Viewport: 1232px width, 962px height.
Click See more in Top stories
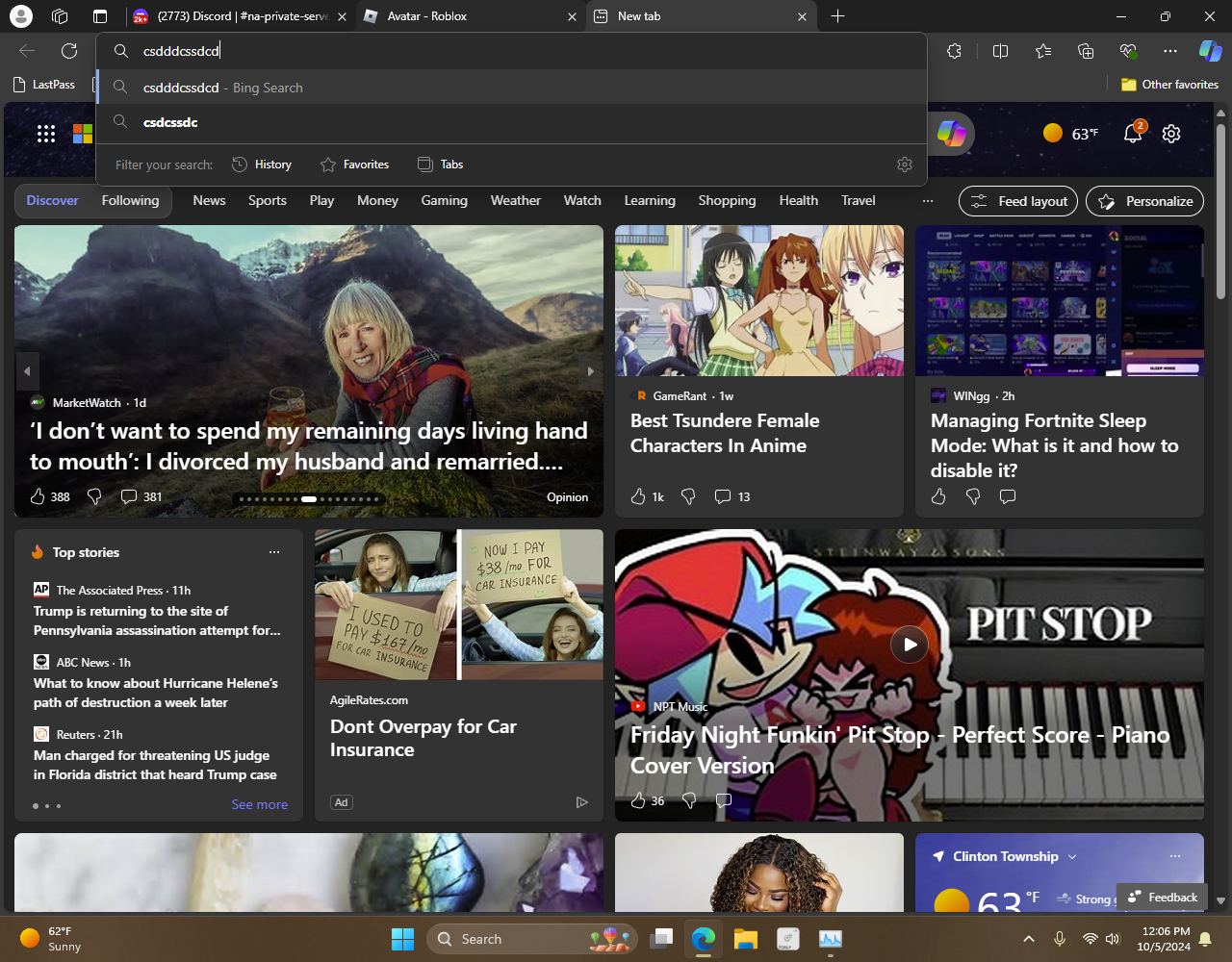(x=259, y=804)
